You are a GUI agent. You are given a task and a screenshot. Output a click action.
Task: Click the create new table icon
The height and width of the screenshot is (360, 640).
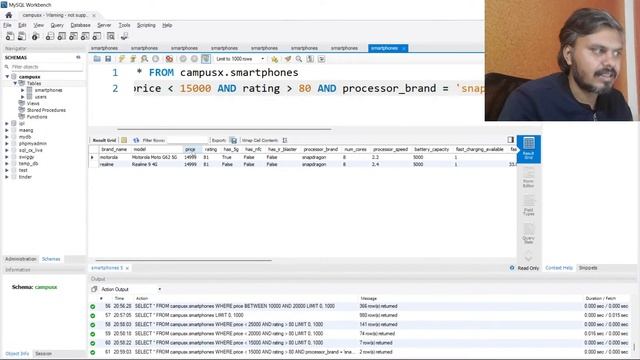coord(62,36)
